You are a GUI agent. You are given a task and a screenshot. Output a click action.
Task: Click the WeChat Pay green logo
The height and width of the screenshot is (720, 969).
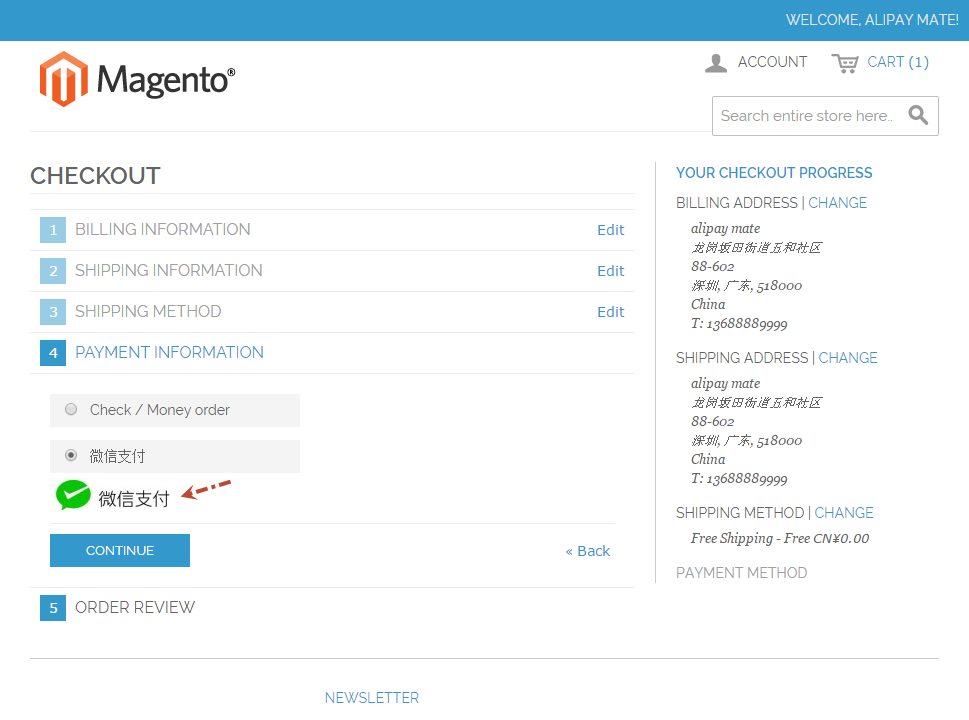click(x=73, y=496)
